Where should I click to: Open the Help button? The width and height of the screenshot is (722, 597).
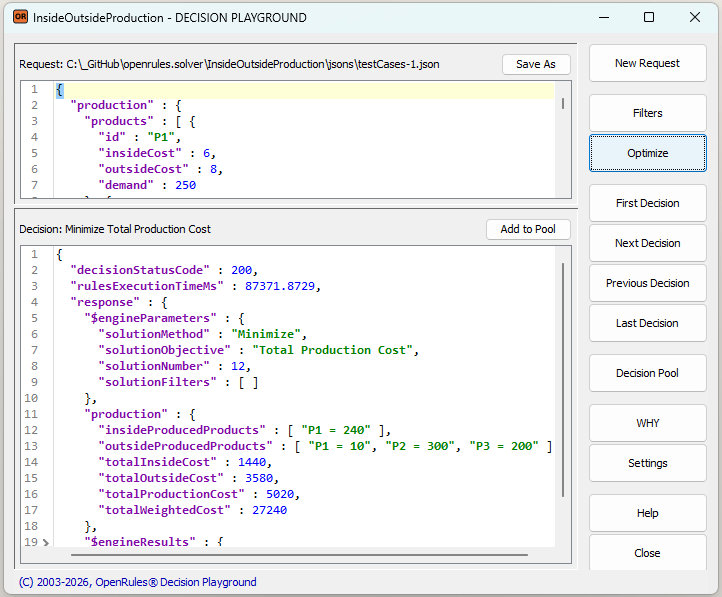pyautogui.click(x=647, y=513)
